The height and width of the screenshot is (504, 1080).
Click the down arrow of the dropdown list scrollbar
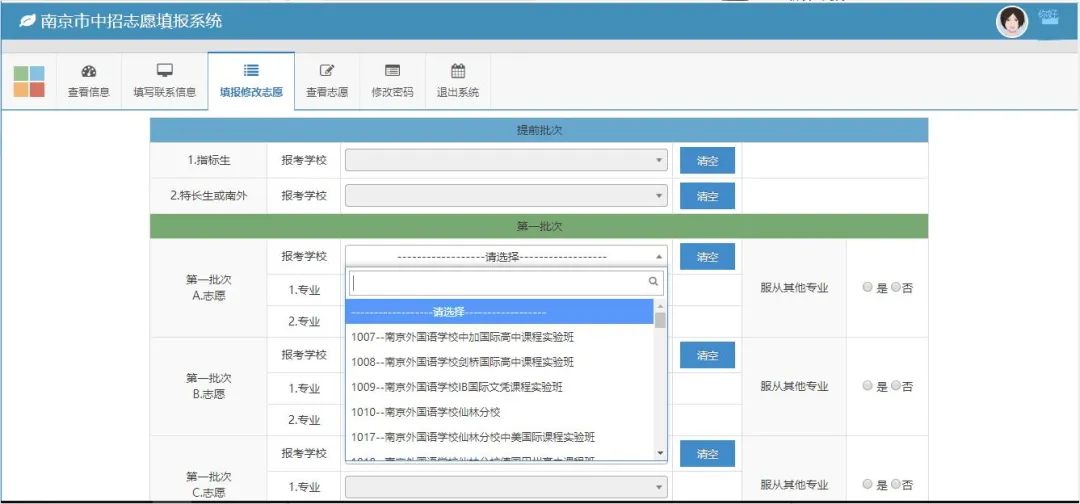[x=660, y=452]
